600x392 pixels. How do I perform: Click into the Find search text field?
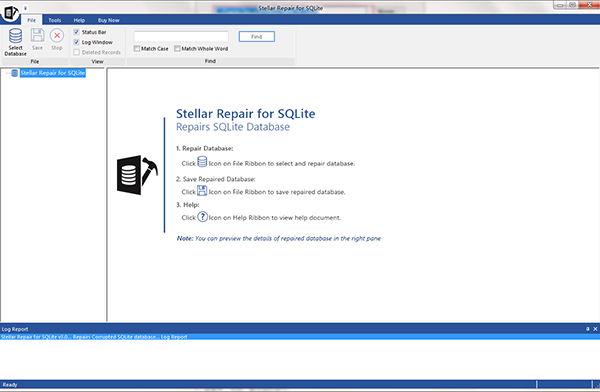181,37
